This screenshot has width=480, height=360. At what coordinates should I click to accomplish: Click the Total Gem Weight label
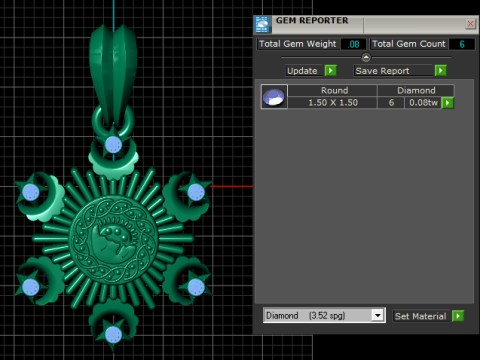coord(298,44)
